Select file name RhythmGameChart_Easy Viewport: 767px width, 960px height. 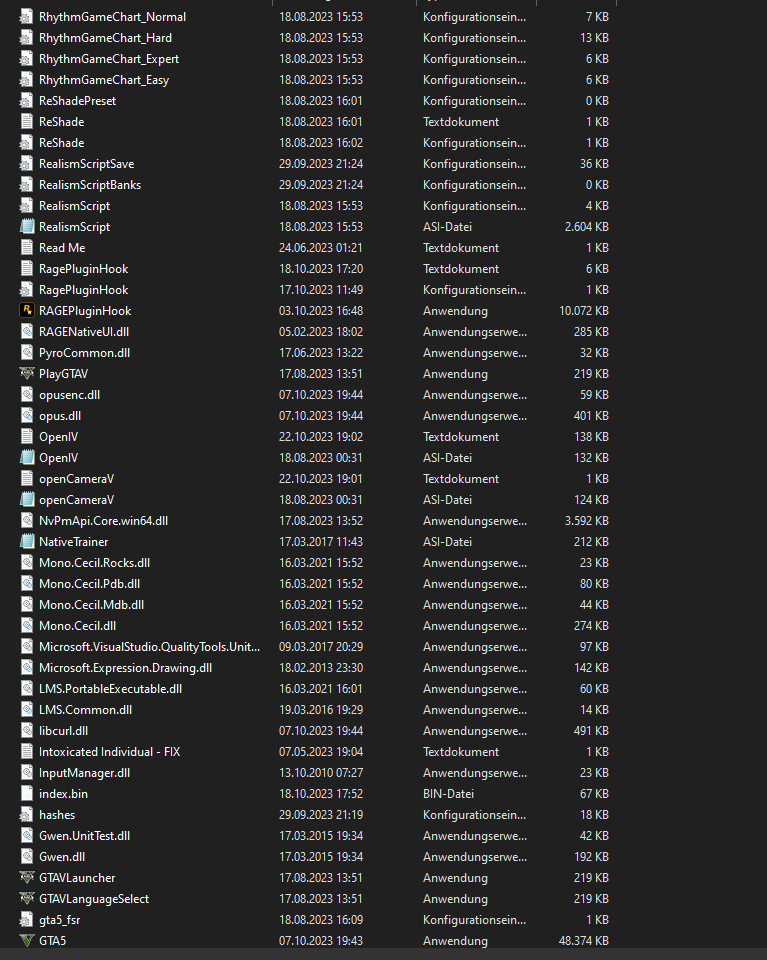tap(104, 80)
